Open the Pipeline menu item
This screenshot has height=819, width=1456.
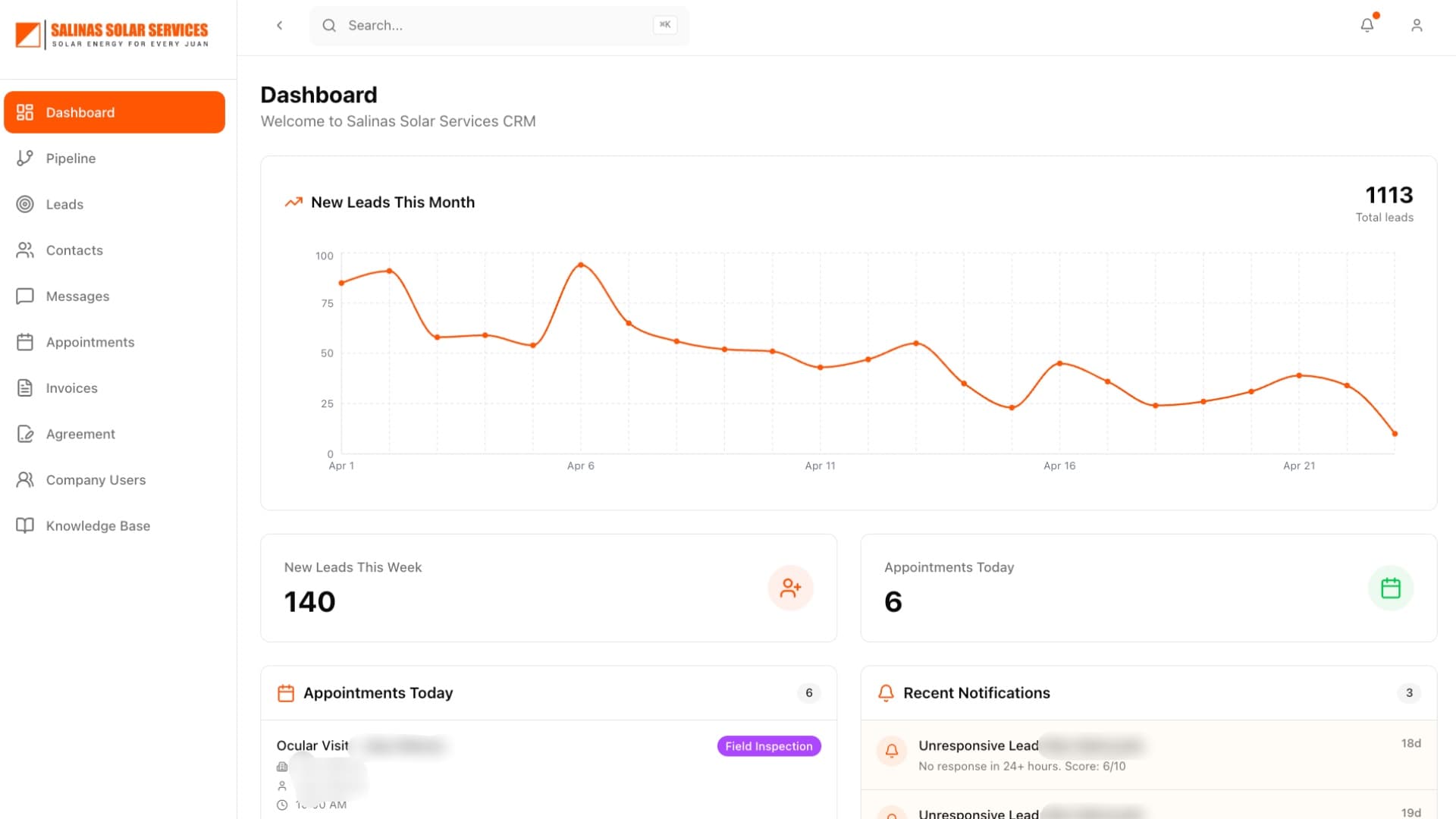click(x=71, y=158)
